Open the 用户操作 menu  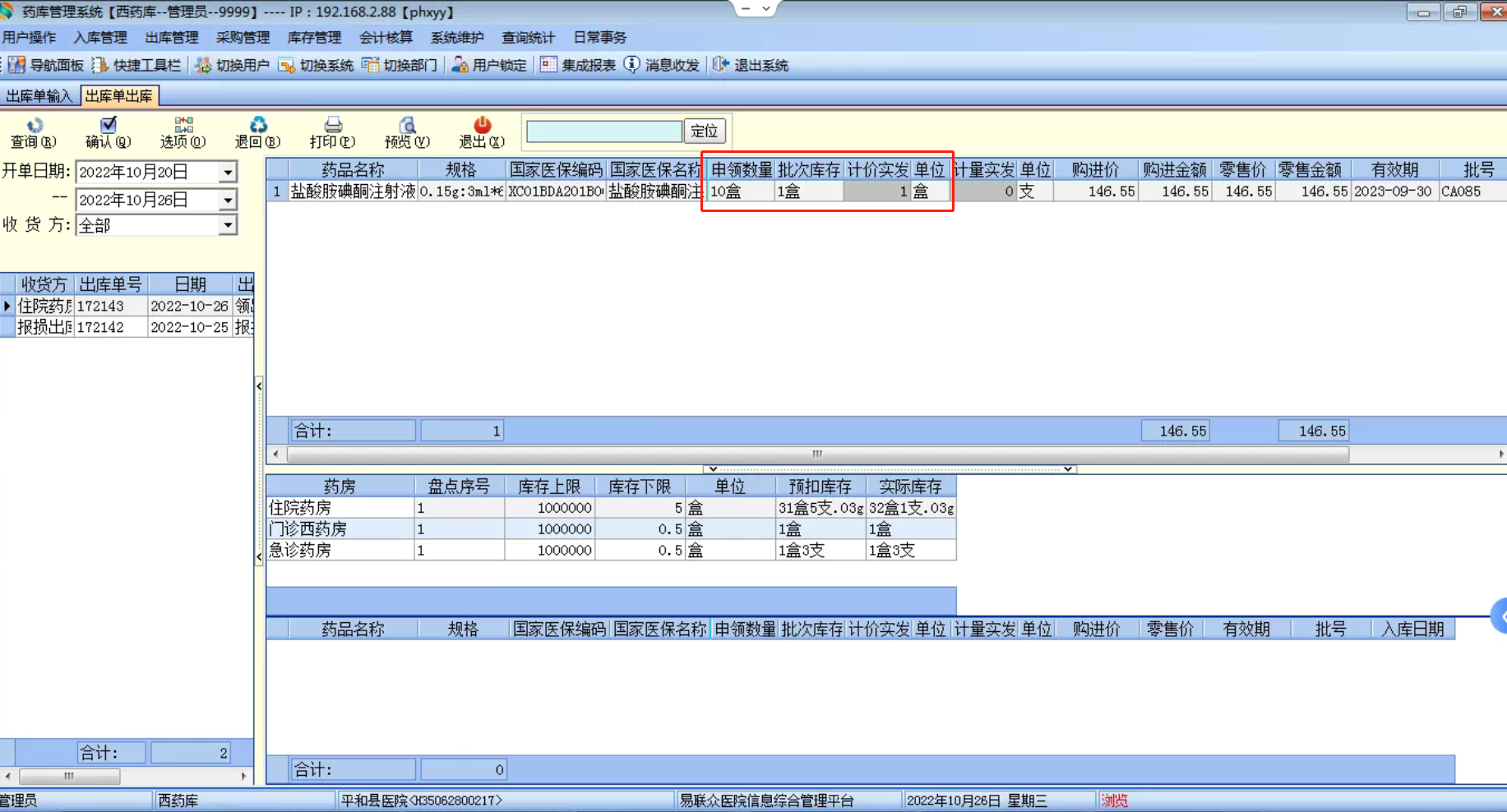tap(29, 38)
